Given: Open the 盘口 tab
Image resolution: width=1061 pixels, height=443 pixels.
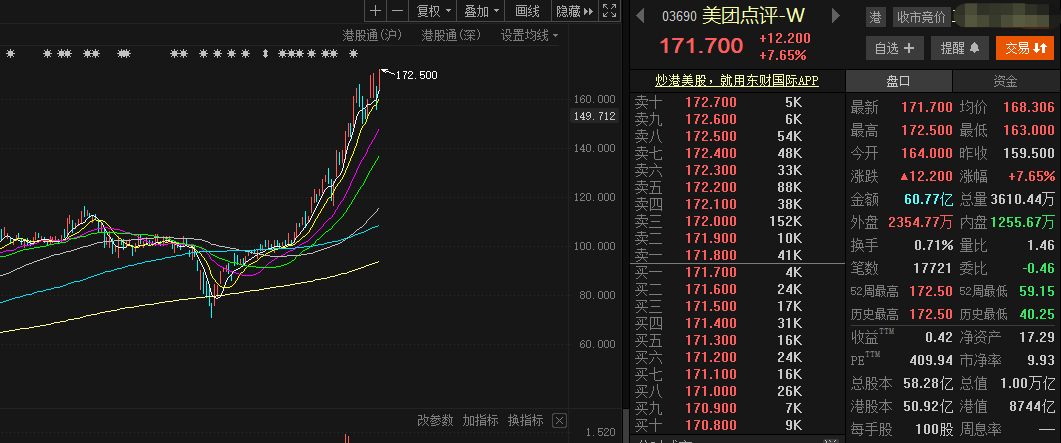Looking at the screenshot, I should [x=899, y=81].
